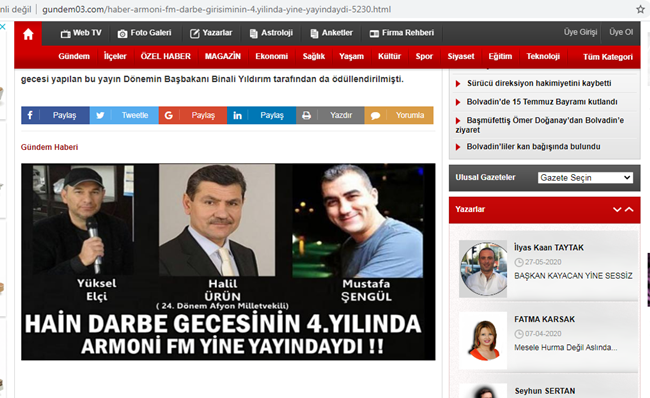Open the İlyas Kaan TAYTAK author name
The width and height of the screenshot is (650, 398).
point(548,248)
